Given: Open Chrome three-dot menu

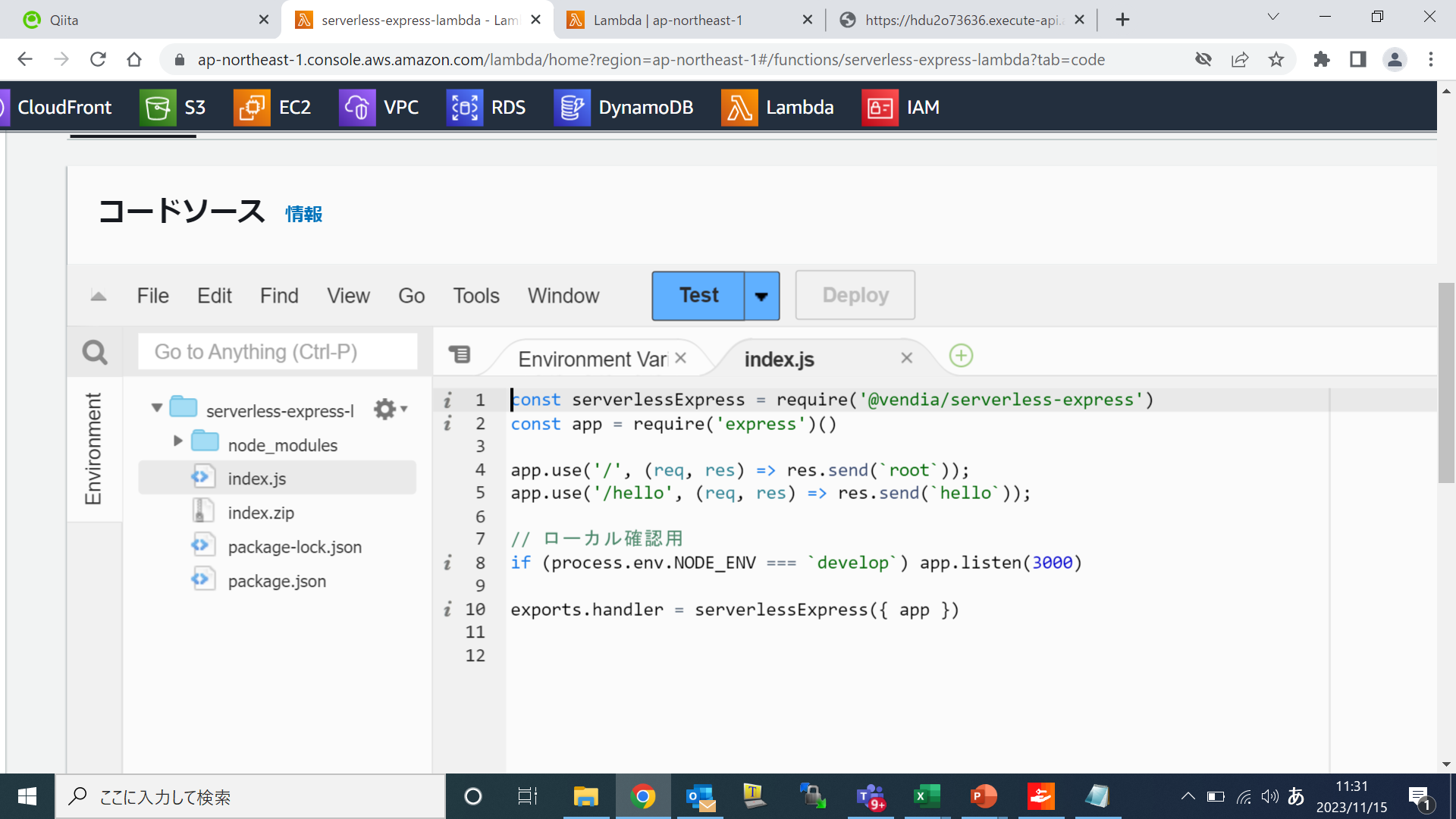Looking at the screenshot, I should [1431, 59].
